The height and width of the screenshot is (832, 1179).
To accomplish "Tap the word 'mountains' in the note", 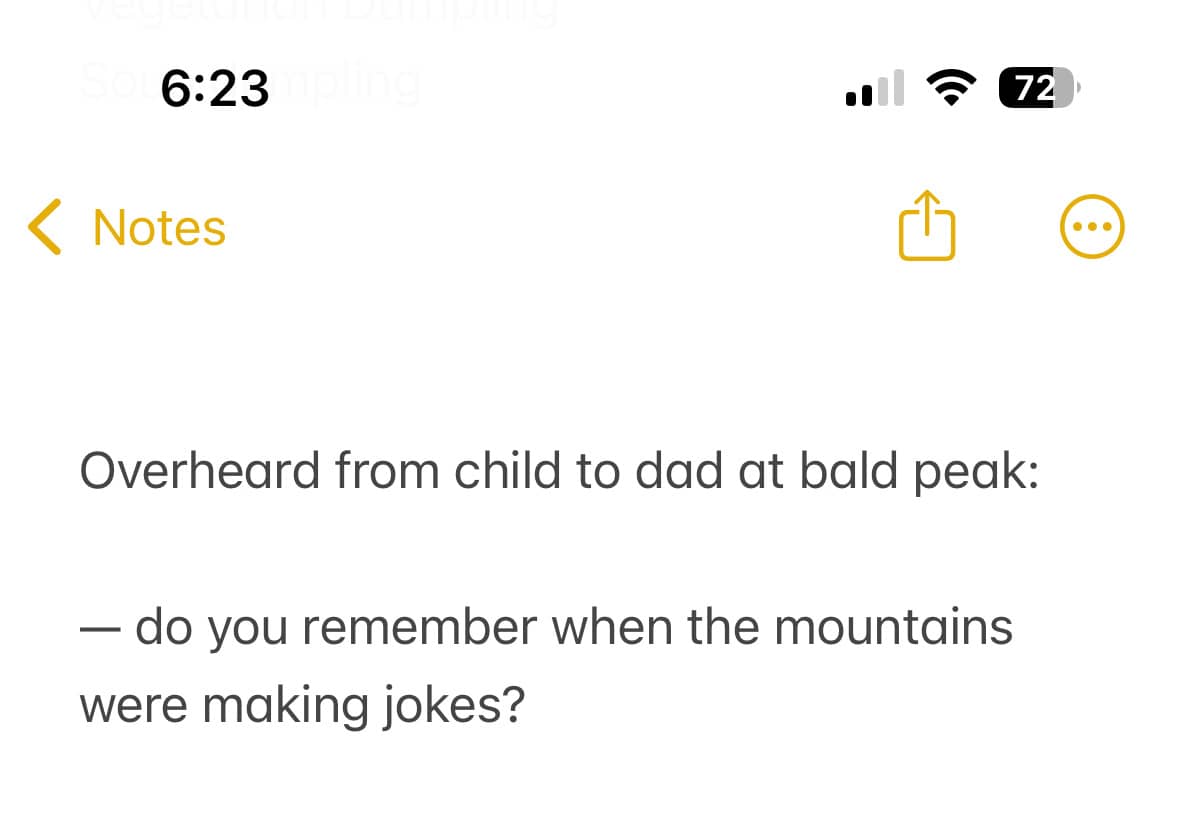I will [x=893, y=628].
